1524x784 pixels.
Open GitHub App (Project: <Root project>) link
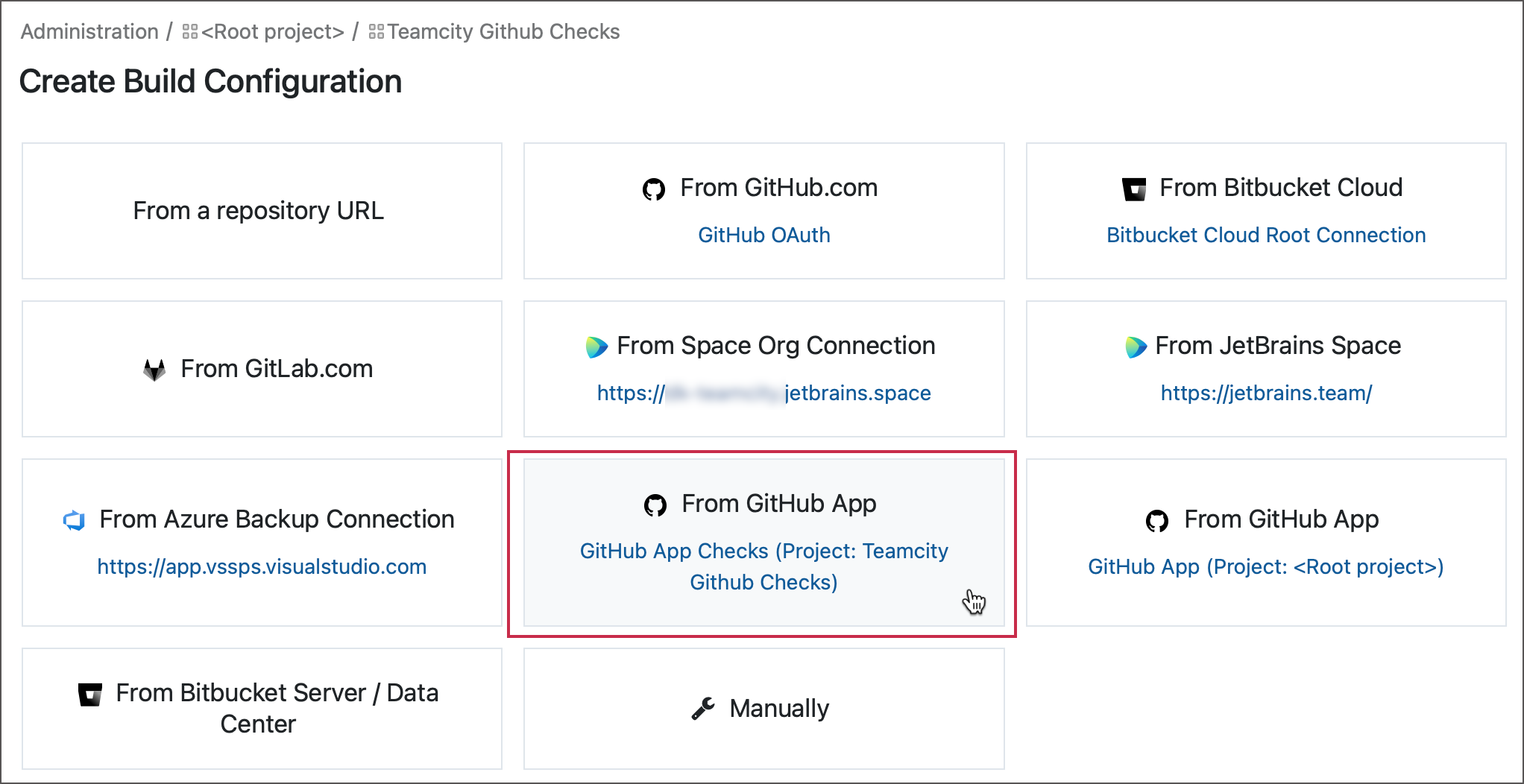1267,566
